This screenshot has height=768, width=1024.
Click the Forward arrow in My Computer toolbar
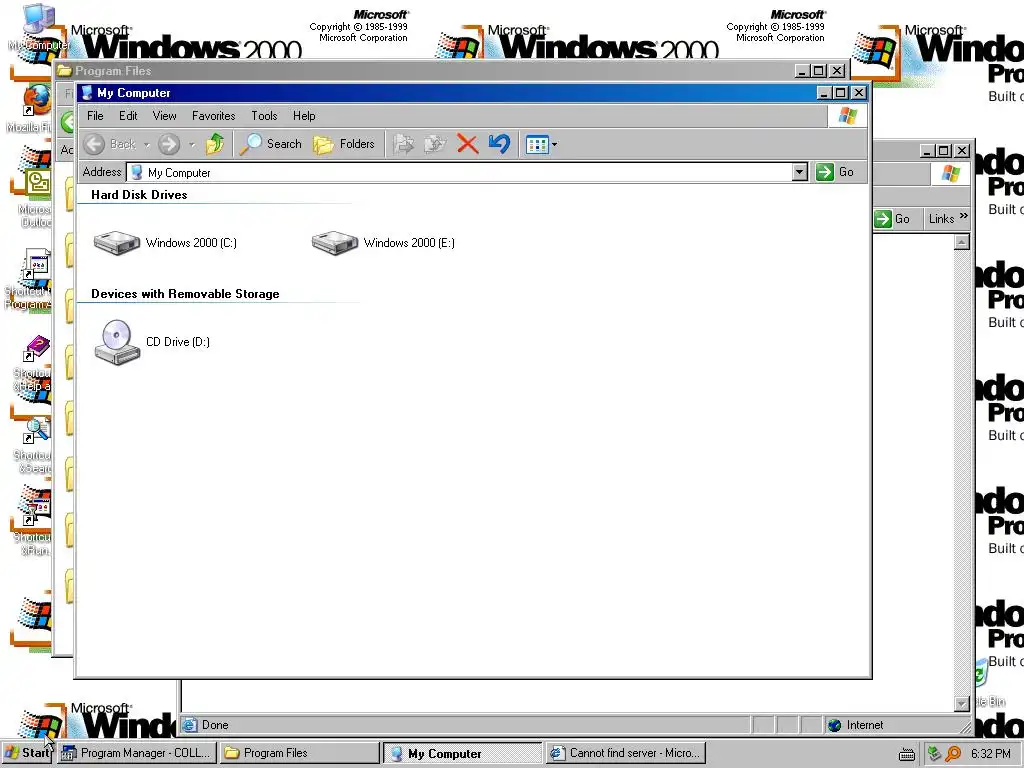(168, 144)
